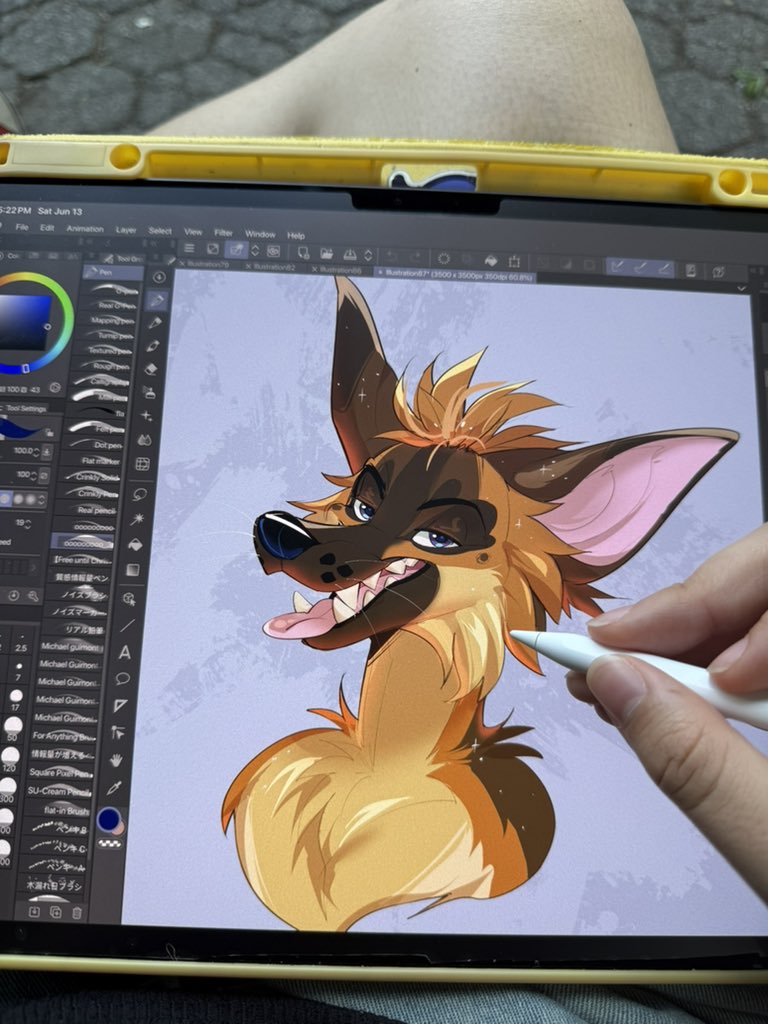This screenshot has height=1024, width=768.
Task: Open the hamburger menu in the command bar
Action: [189, 248]
